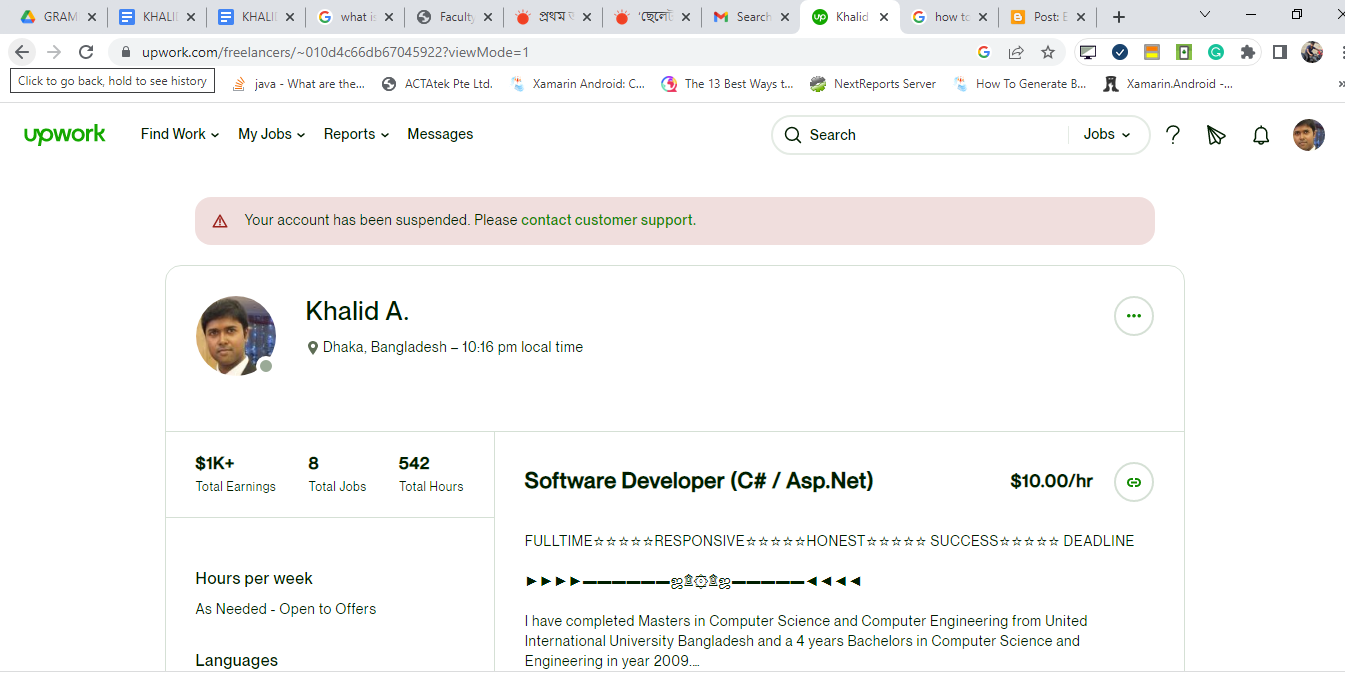Viewport: 1345px width, 676px height.
Task: Click 'As Needed - Open to Offers' text
Action: tap(286, 609)
